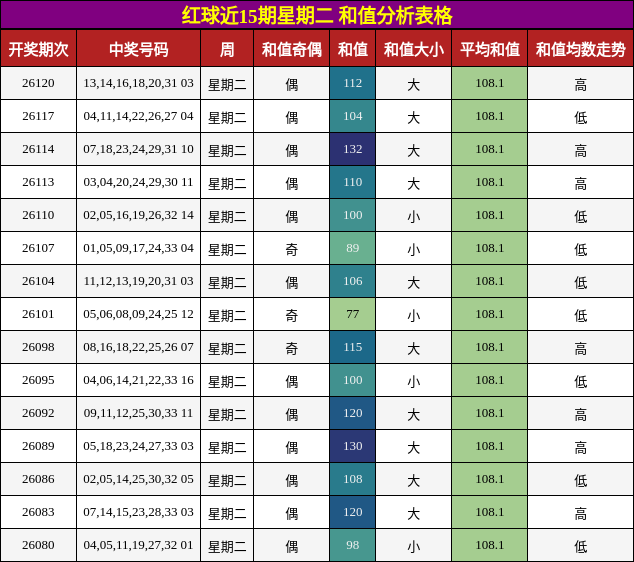The height and width of the screenshot is (562, 634).
Task: Click 108.1 in the 26080 row
Action: [490, 545]
